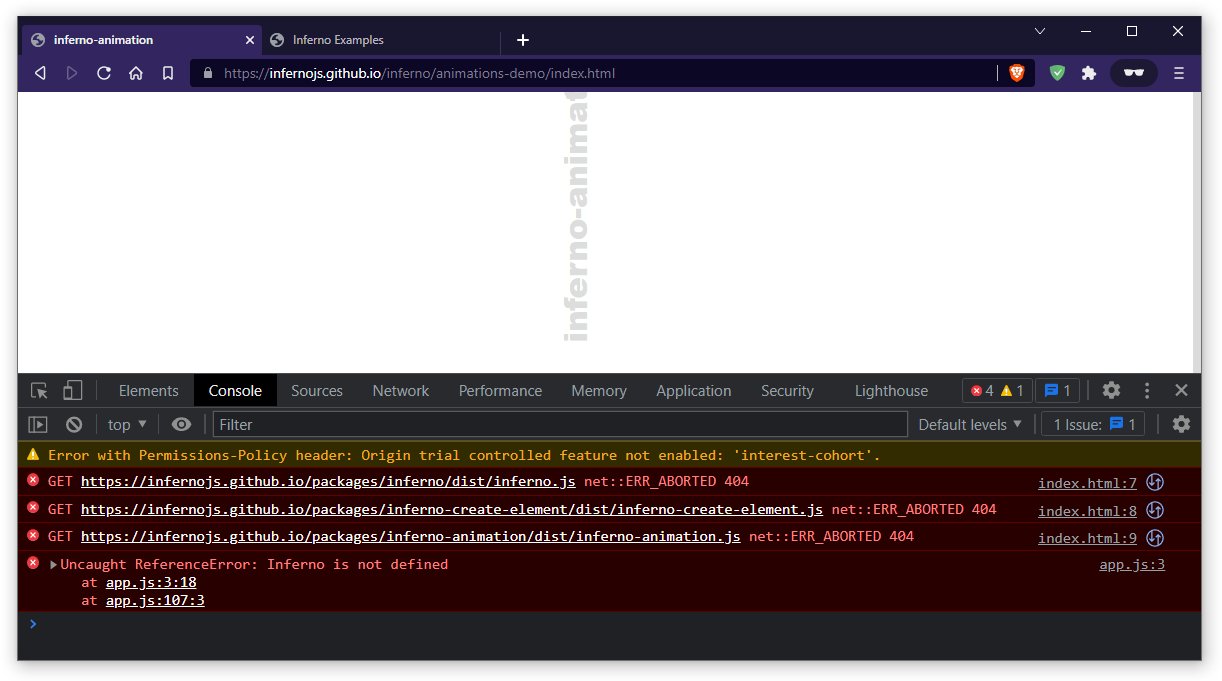
Task: Click the page vertical scrollbar
Action: 1197,232
